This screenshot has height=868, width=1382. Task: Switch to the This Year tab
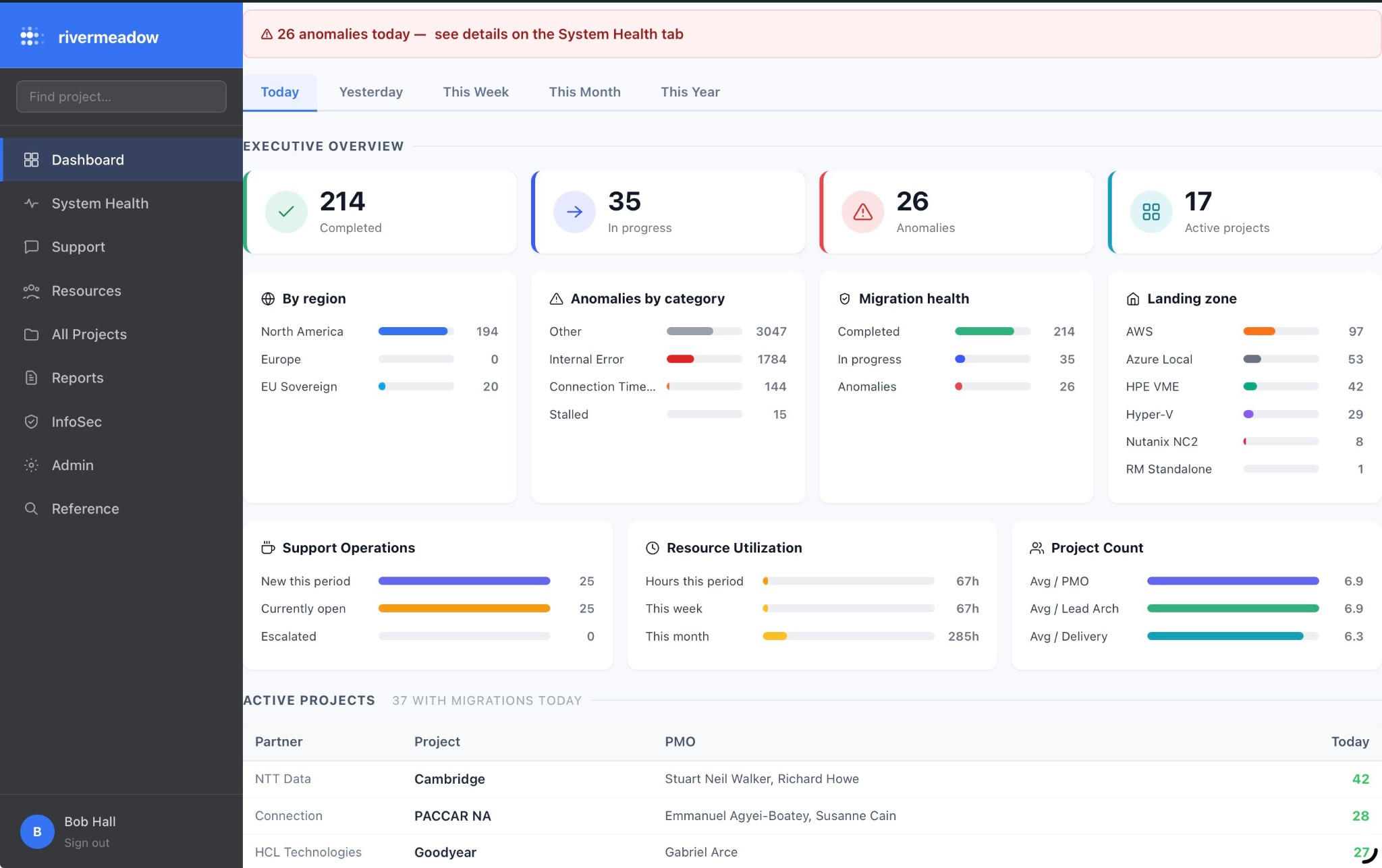click(x=690, y=92)
